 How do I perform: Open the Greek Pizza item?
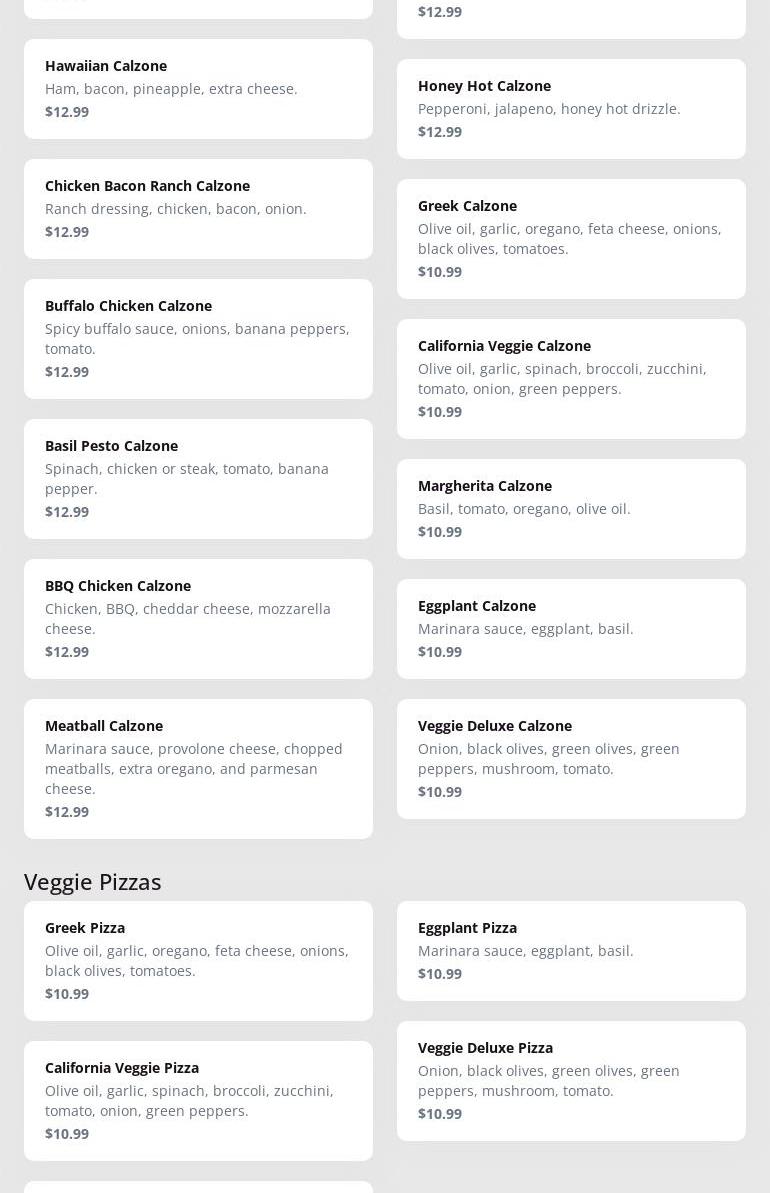[198, 960]
